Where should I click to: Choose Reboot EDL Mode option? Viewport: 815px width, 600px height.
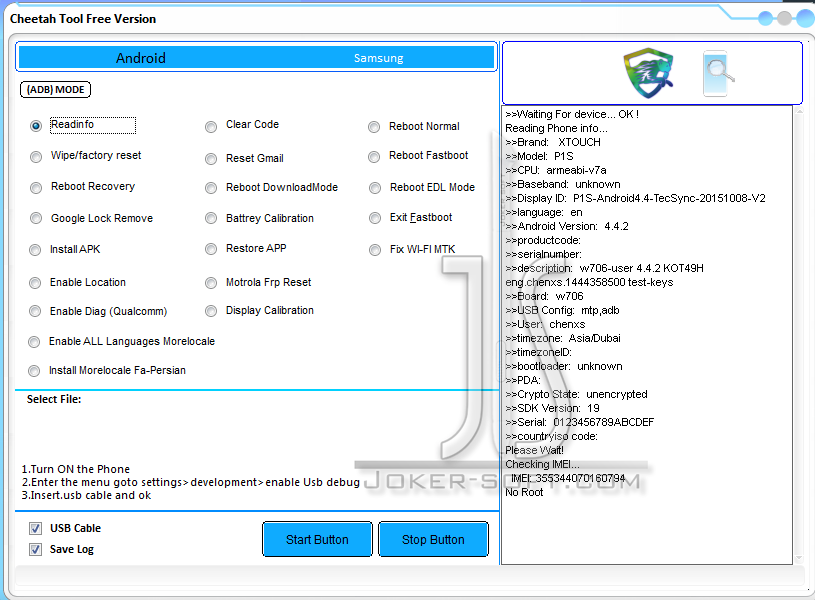pyautogui.click(x=375, y=188)
